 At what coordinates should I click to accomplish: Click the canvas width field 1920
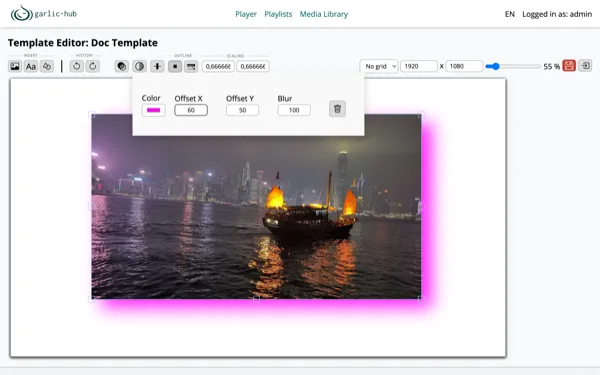click(x=419, y=66)
